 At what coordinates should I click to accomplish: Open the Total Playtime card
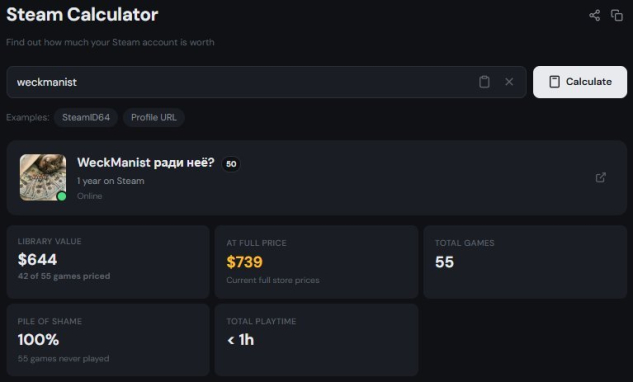click(x=316, y=340)
